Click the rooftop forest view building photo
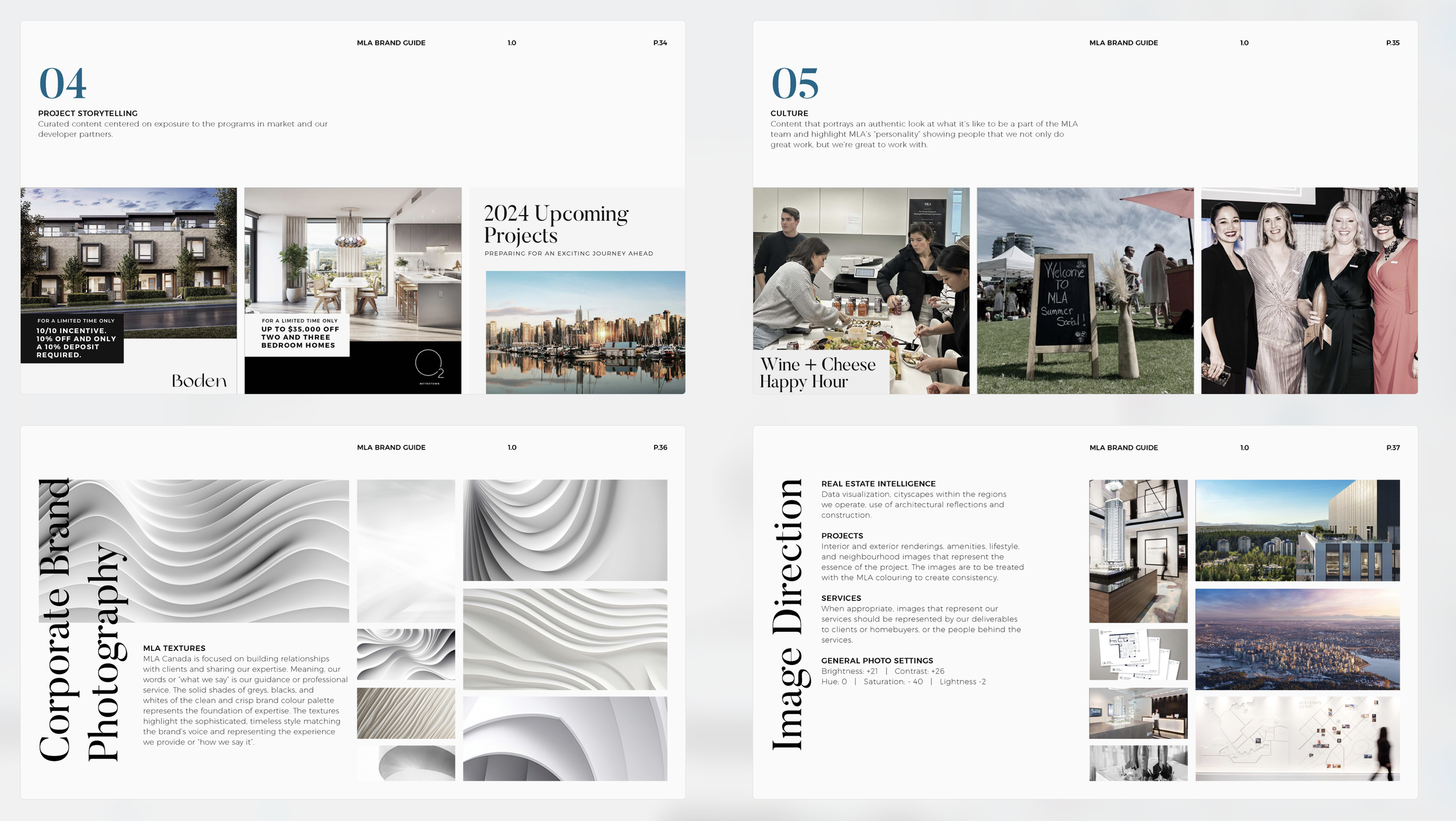The width and height of the screenshot is (1456, 821). 1298,530
